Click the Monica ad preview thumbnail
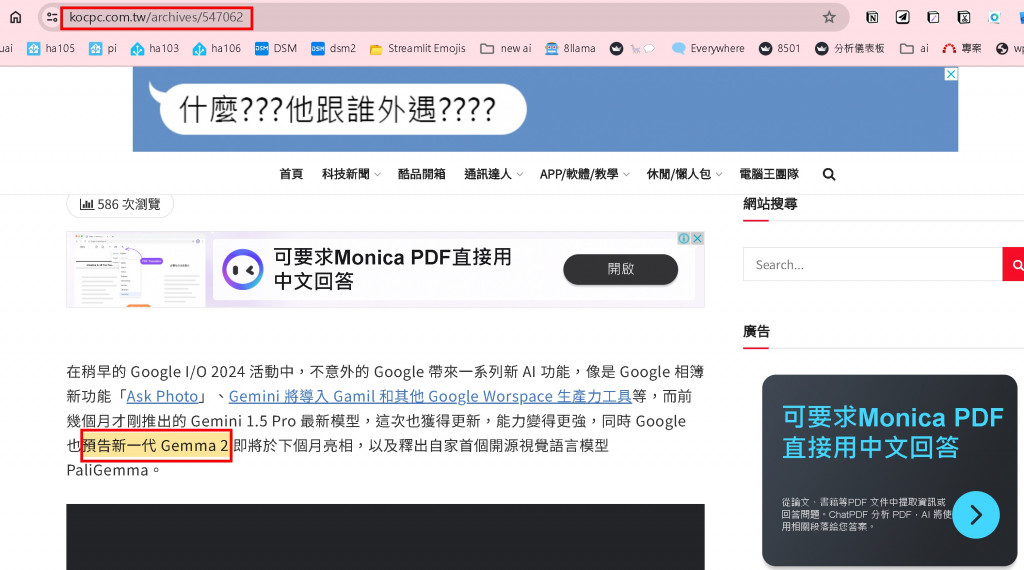The height and width of the screenshot is (570, 1024). [x=136, y=269]
